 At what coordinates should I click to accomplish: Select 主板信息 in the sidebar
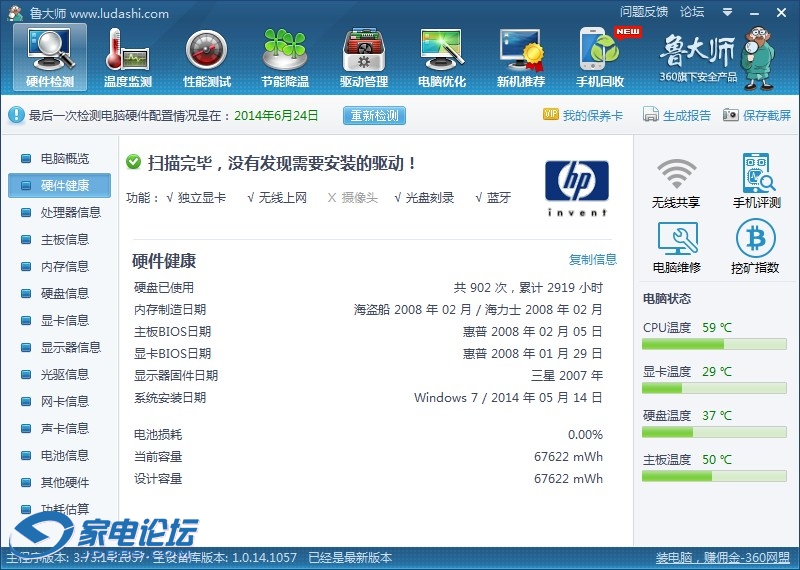[59, 239]
